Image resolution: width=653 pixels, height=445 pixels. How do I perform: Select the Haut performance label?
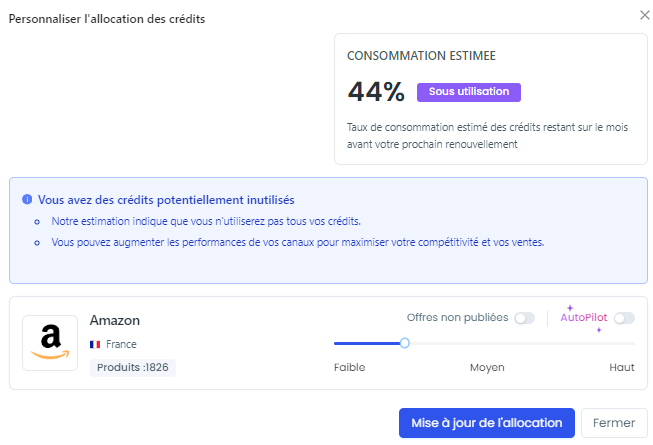click(622, 367)
